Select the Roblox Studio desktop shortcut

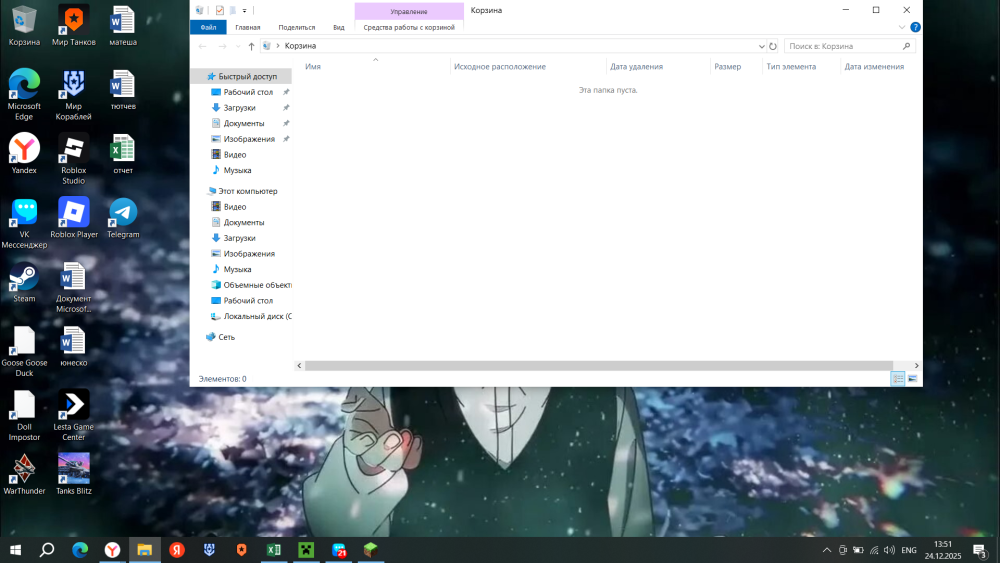(x=73, y=159)
